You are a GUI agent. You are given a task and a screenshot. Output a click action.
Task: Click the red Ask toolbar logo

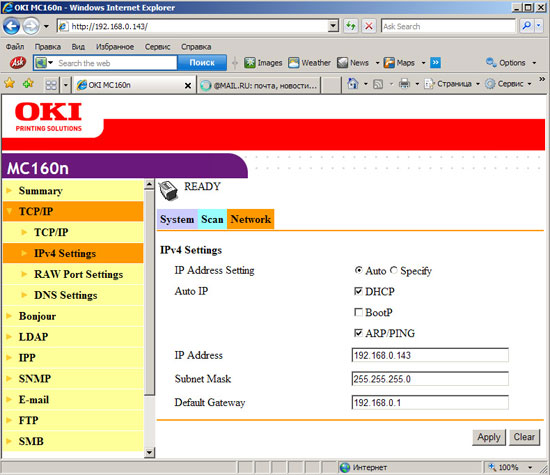[18, 63]
